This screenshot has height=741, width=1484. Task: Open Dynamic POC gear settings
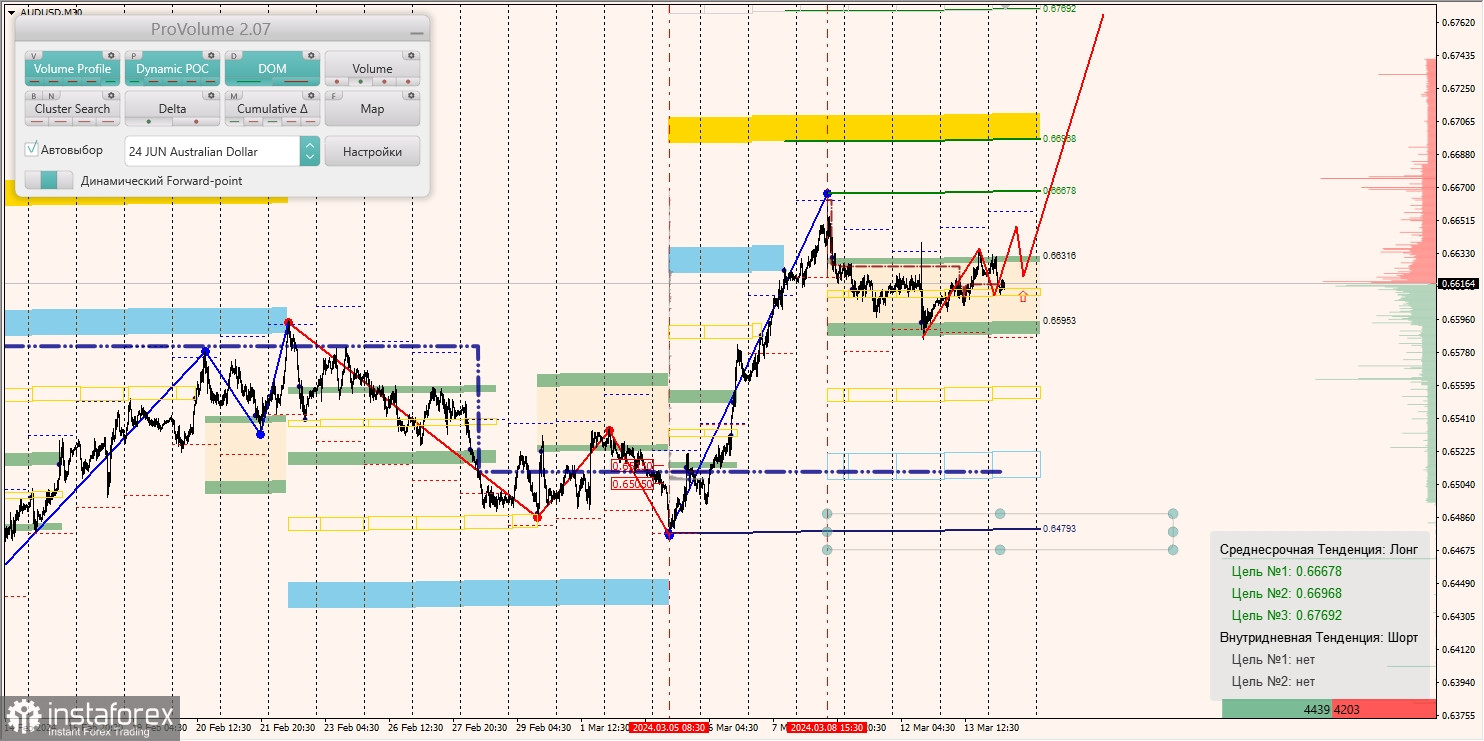(211, 56)
